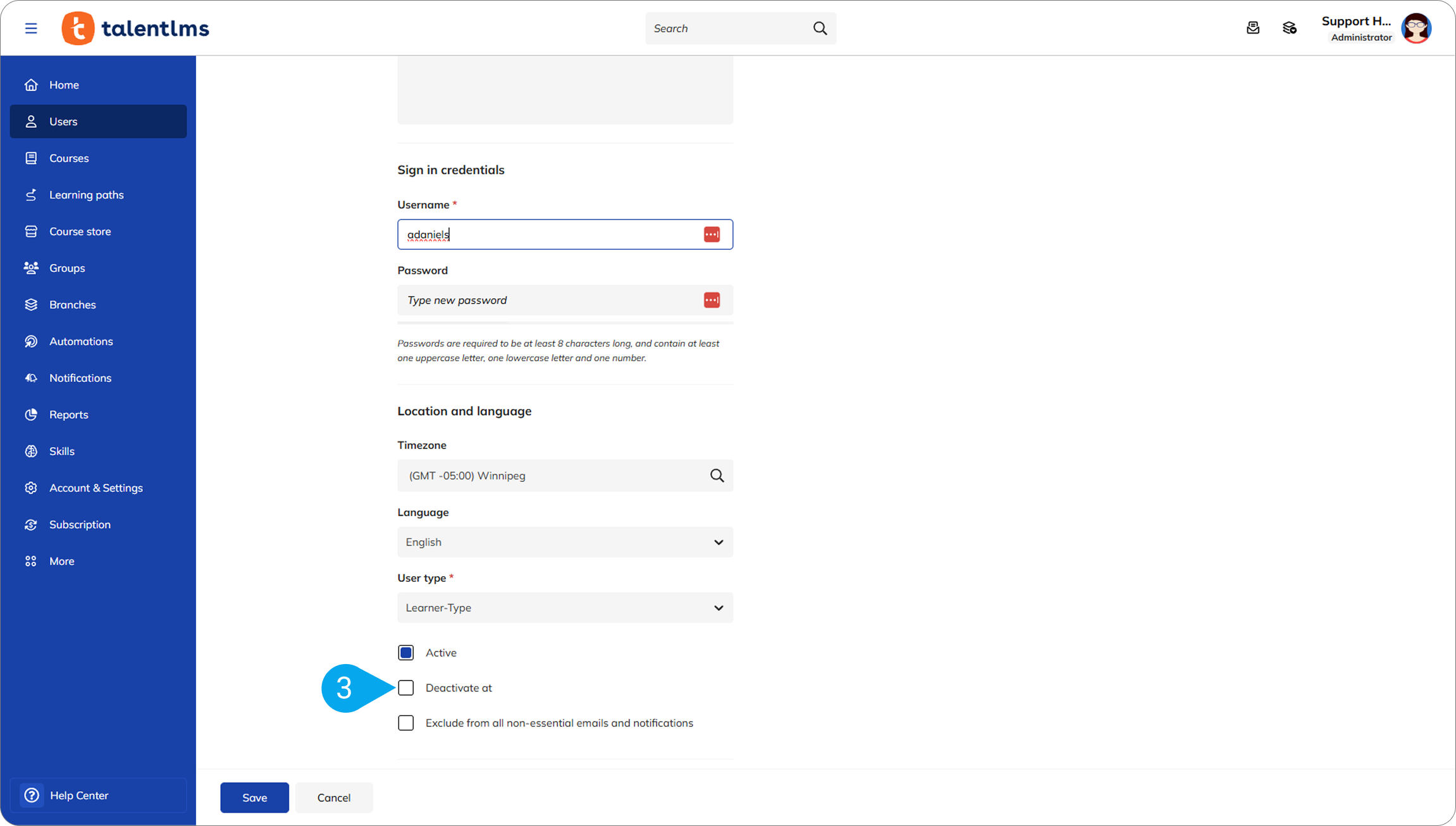Click the password manager icon in Password field

point(712,300)
